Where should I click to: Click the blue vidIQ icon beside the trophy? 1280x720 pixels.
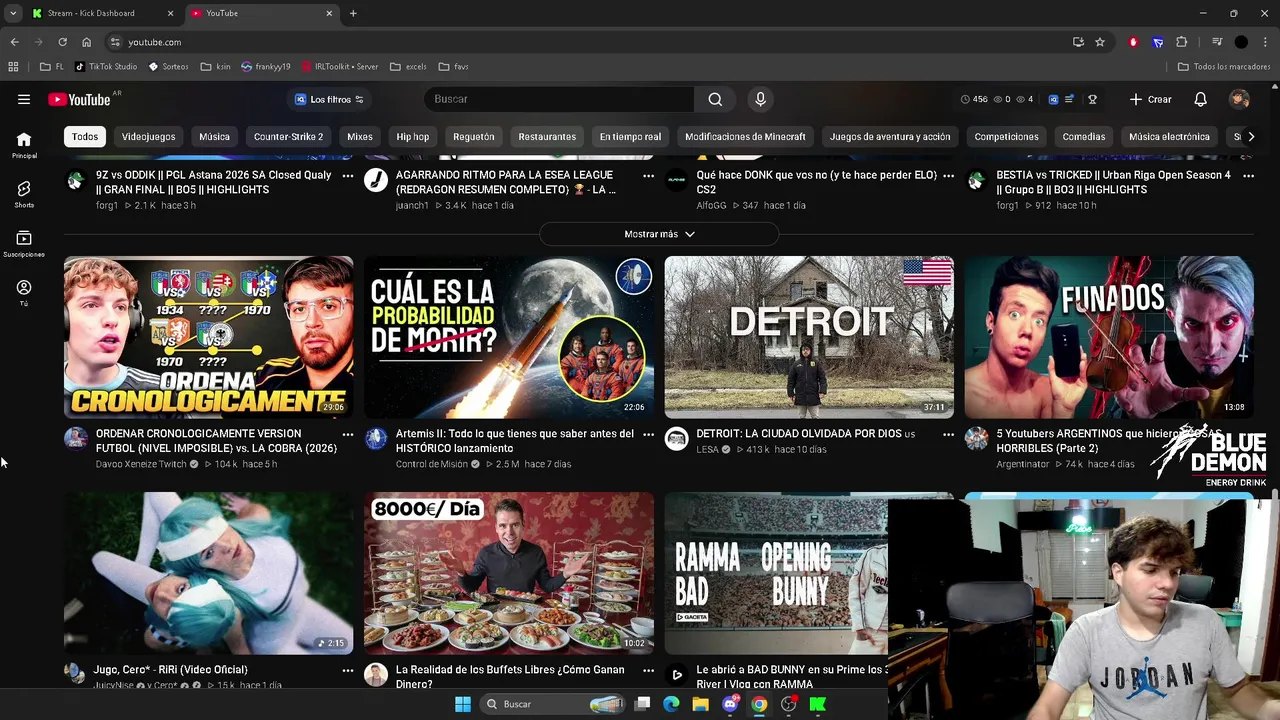(1053, 99)
